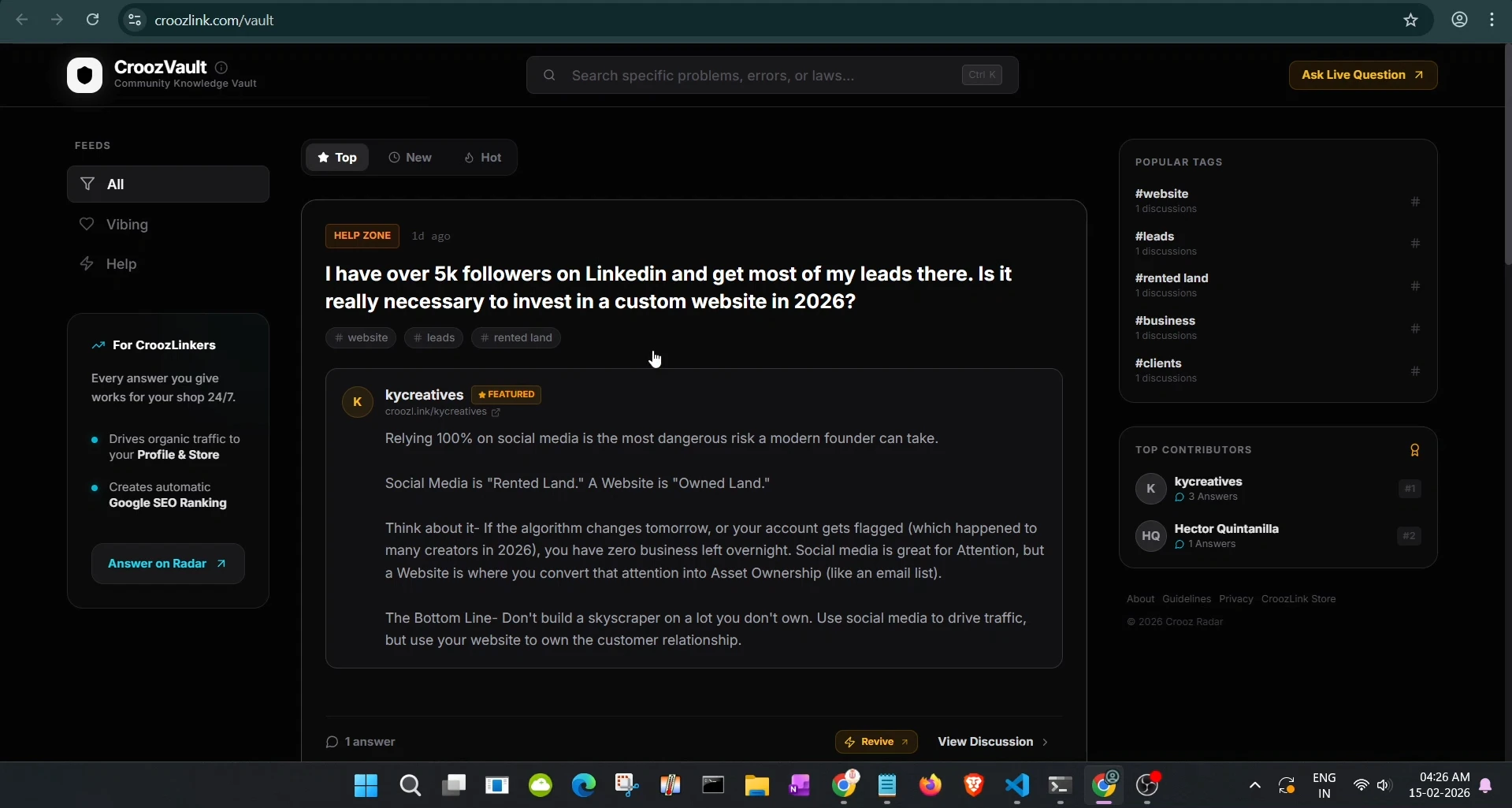Open the browser three-dot menu
This screenshot has width=1512, height=808.
[1493, 20]
